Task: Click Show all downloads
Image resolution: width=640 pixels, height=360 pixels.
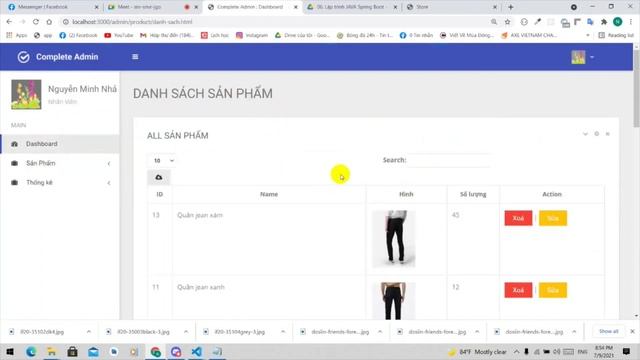Action: coord(608,331)
